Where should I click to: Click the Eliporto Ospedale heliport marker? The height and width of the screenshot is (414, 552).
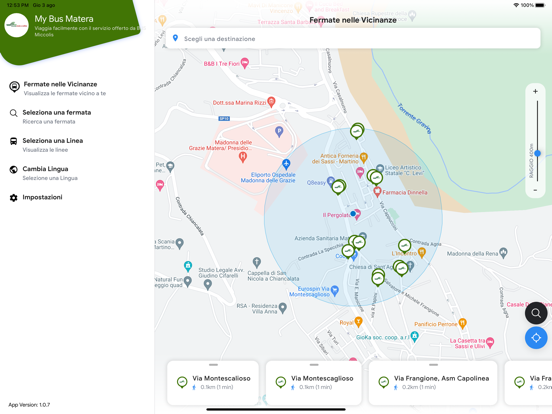point(286,164)
